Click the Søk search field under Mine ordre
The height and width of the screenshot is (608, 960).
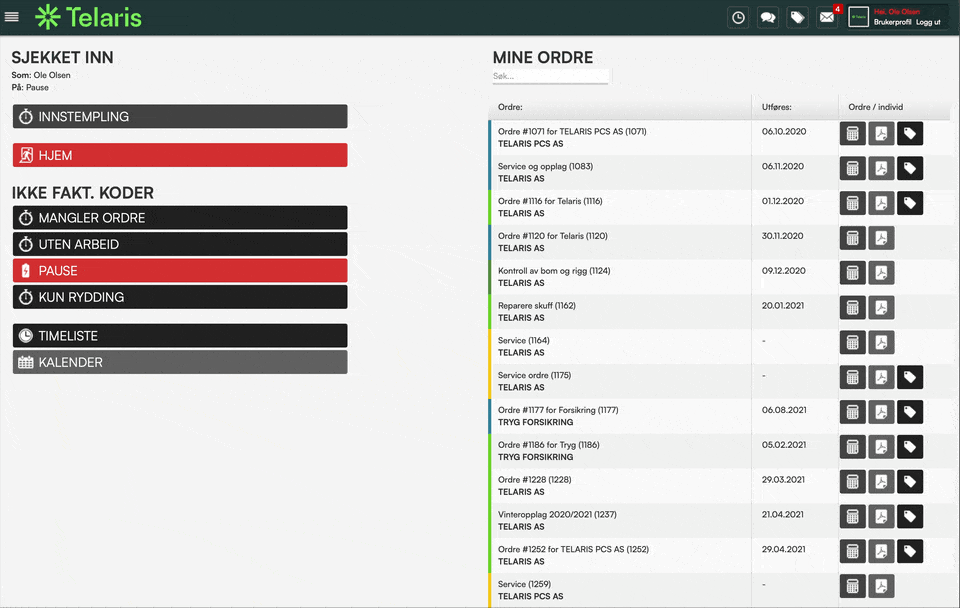tap(550, 76)
